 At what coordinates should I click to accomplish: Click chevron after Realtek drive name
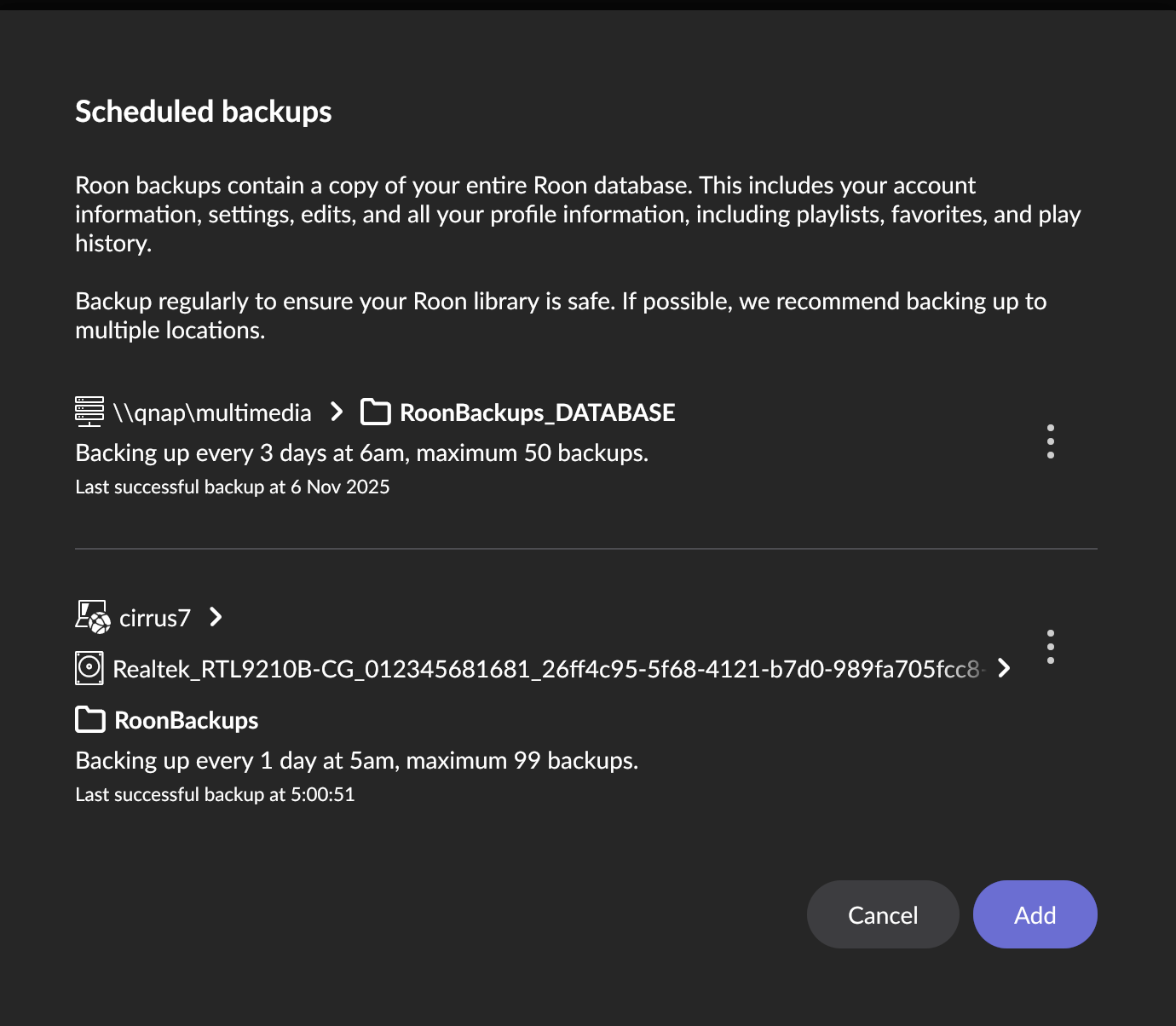click(1005, 668)
